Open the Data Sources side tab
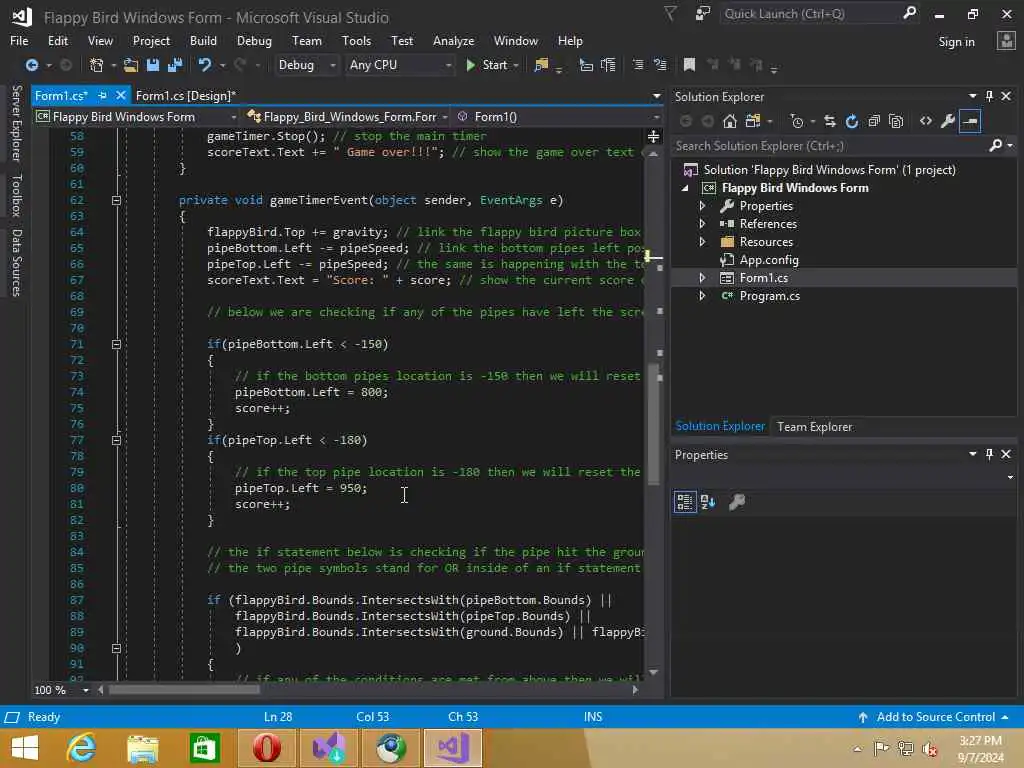The image size is (1024, 768). [16, 263]
